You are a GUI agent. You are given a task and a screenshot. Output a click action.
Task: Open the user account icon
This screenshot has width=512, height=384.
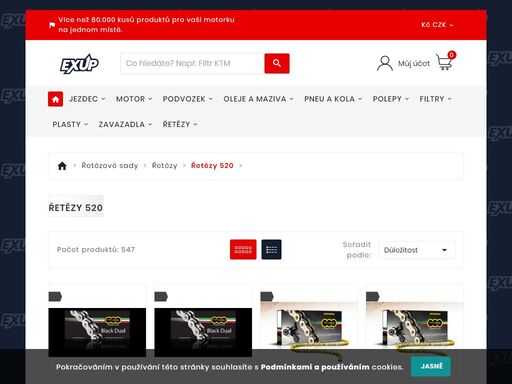click(x=385, y=63)
